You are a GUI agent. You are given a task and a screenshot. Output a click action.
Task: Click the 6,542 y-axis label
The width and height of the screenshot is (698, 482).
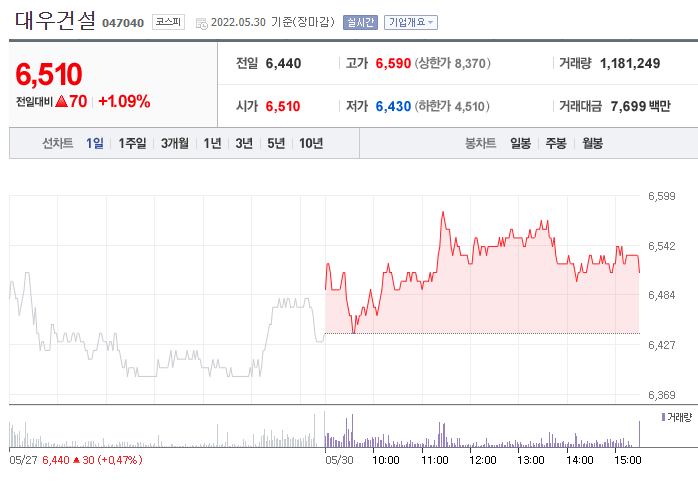(661, 246)
